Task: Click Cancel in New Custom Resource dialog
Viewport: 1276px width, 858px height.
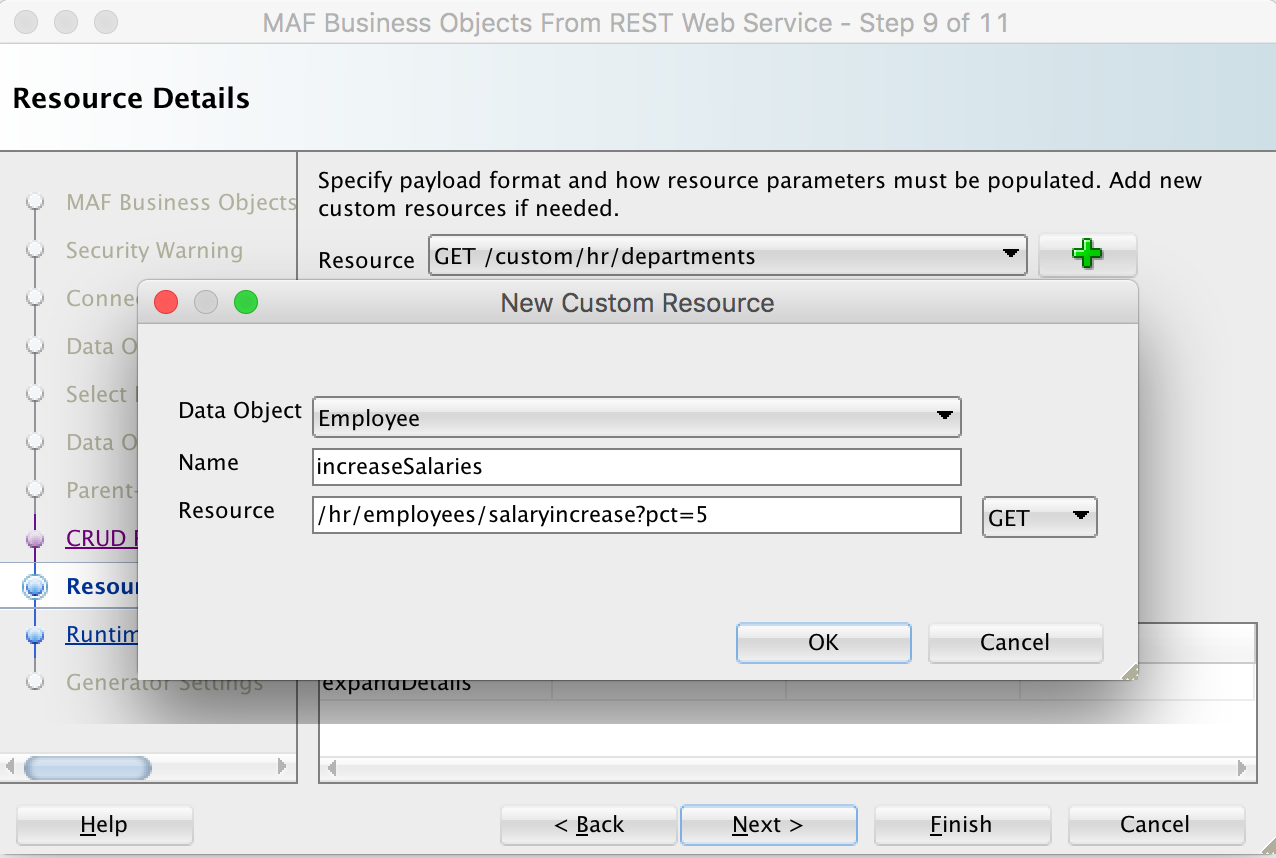Action: 1015,643
